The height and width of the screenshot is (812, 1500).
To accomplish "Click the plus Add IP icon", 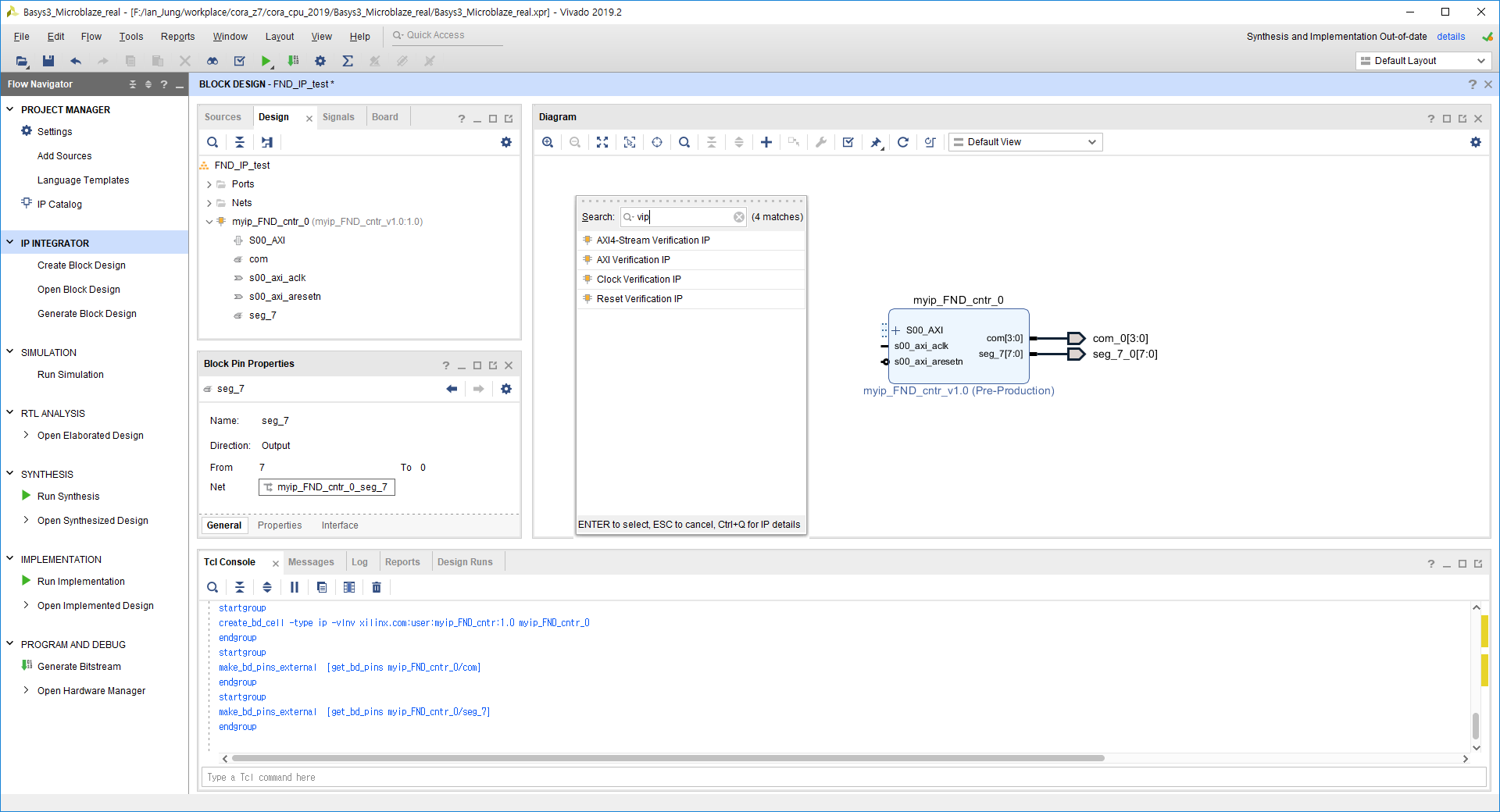I will [766, 142].
